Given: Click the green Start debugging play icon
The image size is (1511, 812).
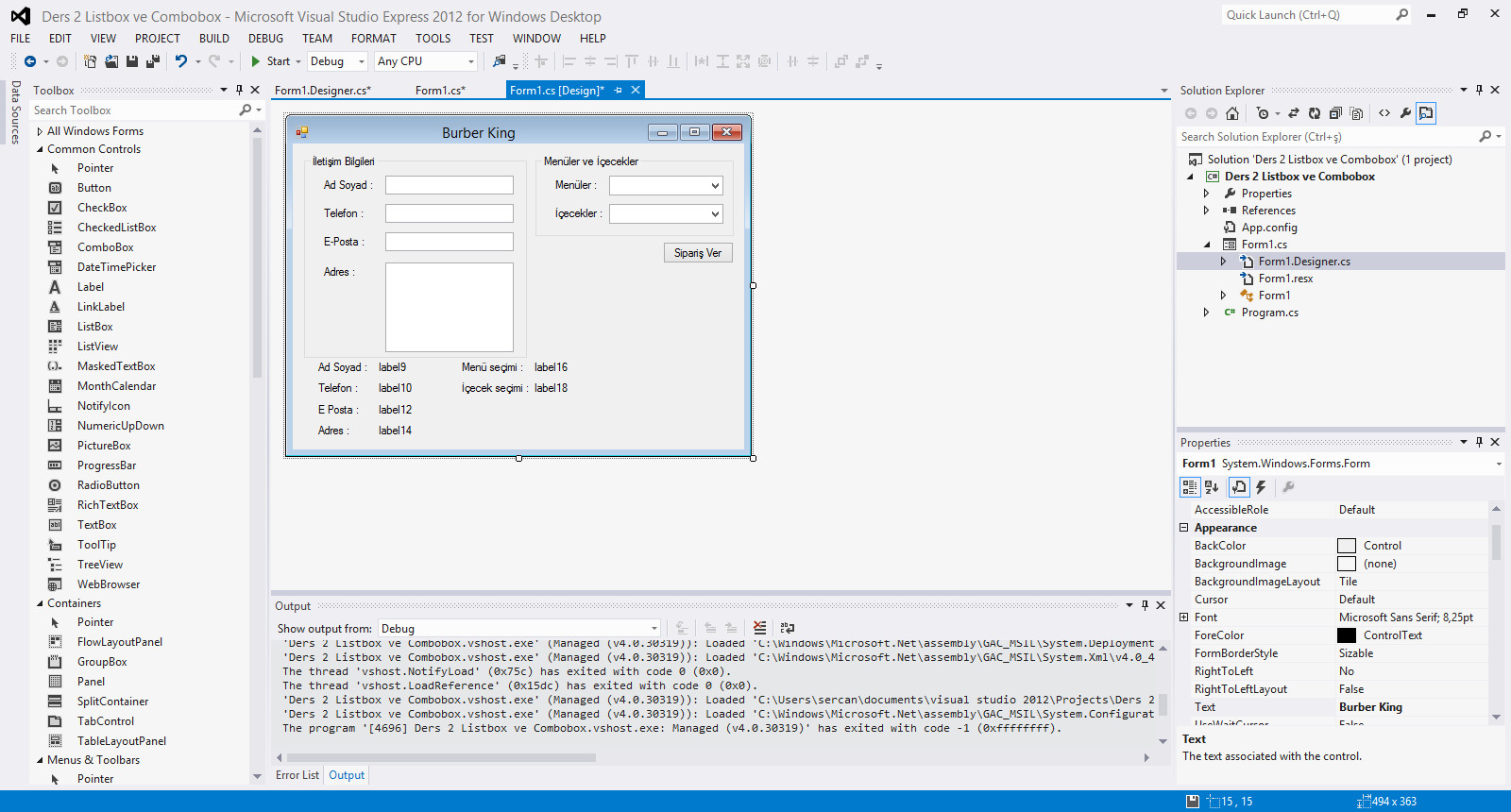Looking at the screenshot, I should 255,61.
